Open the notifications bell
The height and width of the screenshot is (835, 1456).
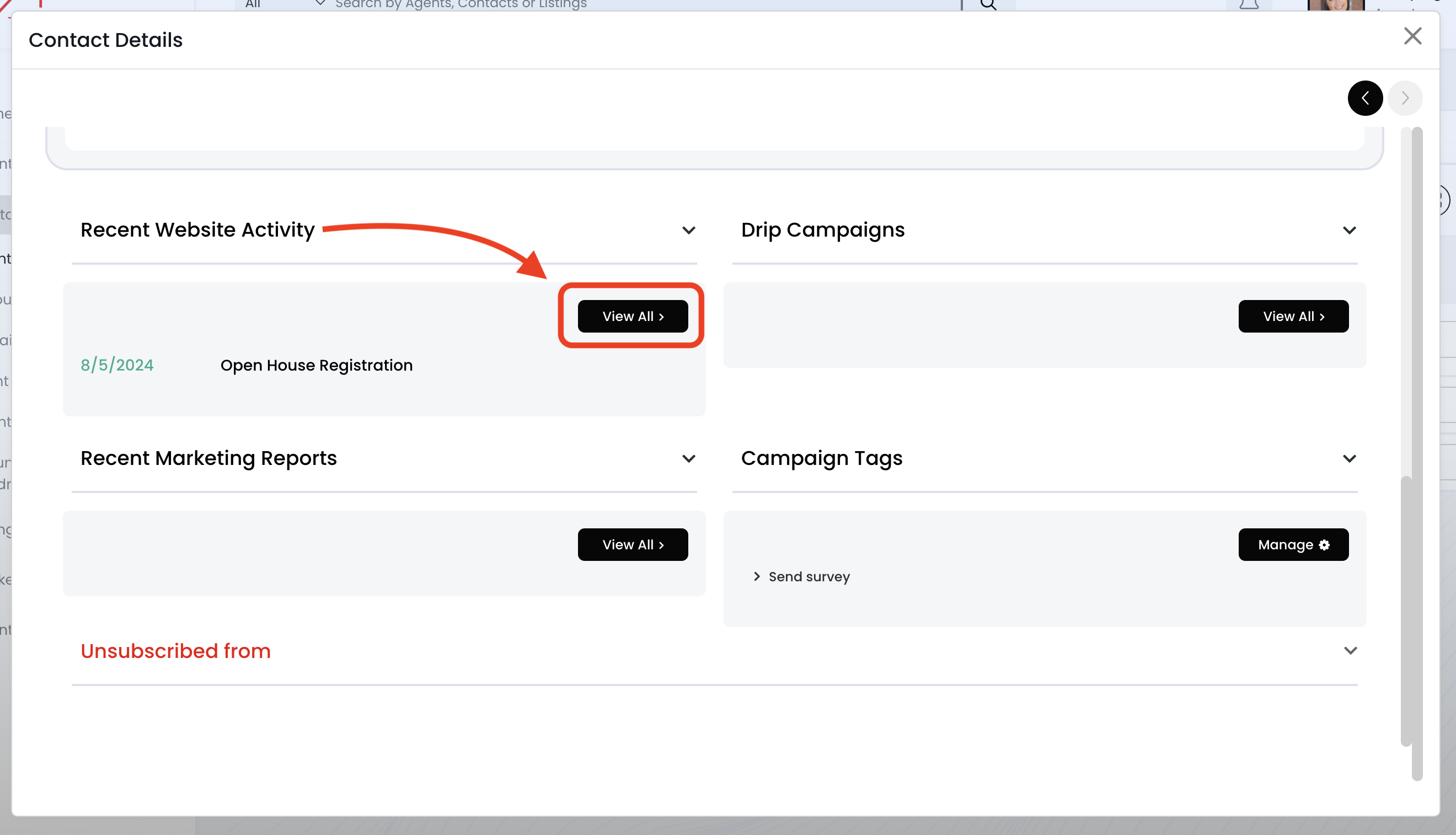(1249, 4)
